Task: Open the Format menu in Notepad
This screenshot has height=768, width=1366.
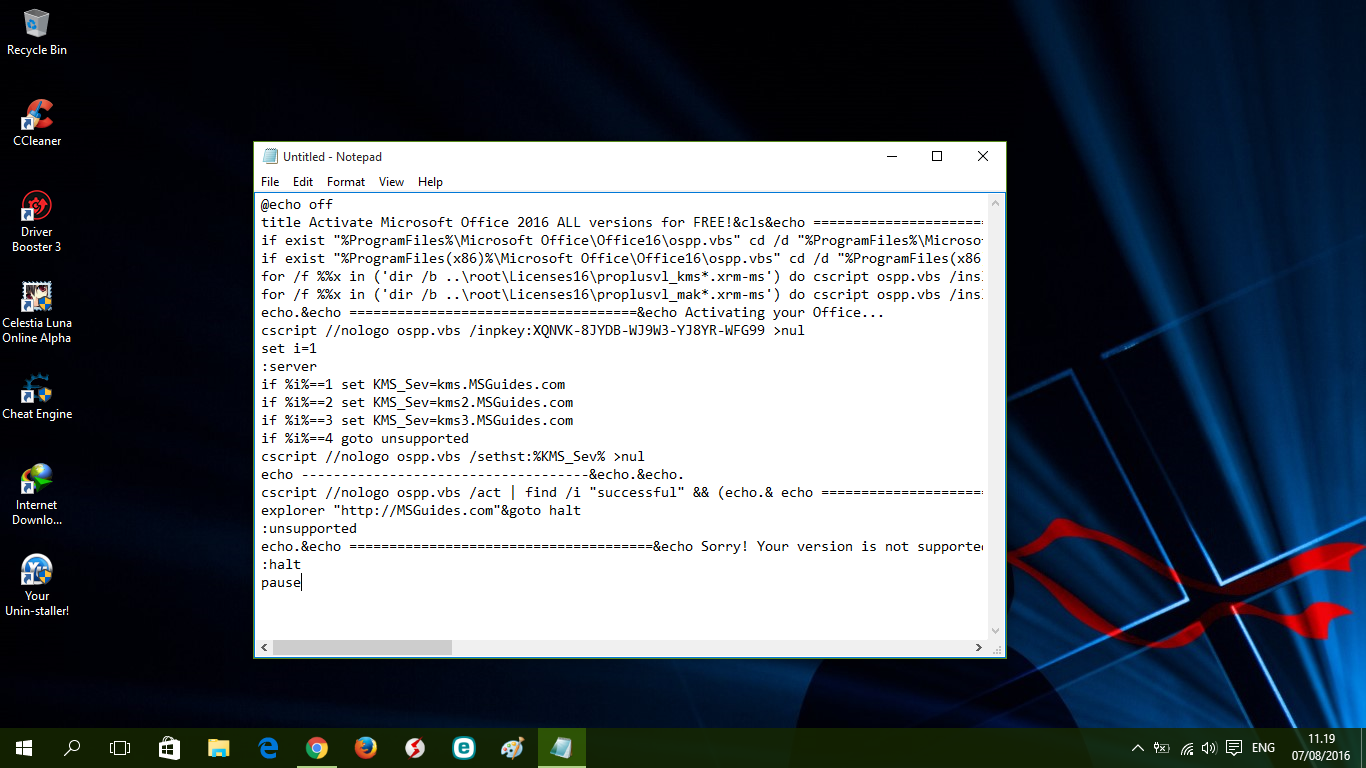Action: [346, 182]
